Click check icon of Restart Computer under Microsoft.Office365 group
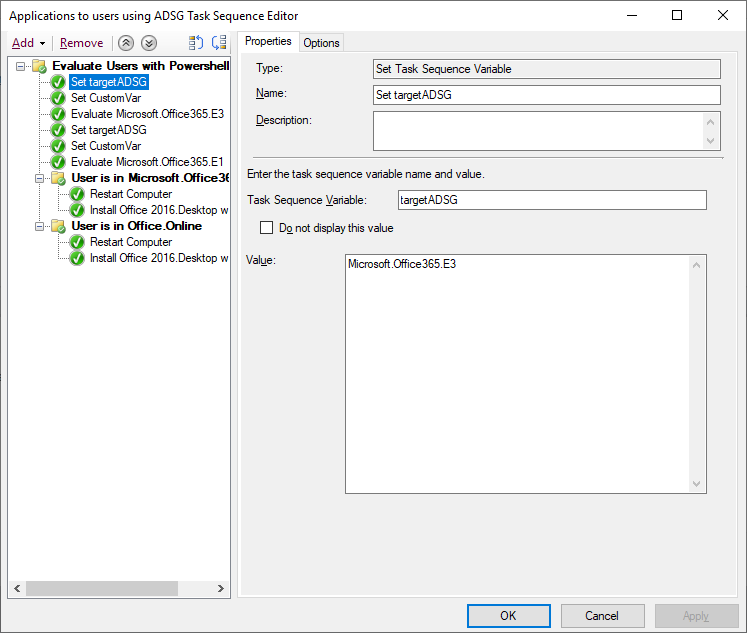 77,194
